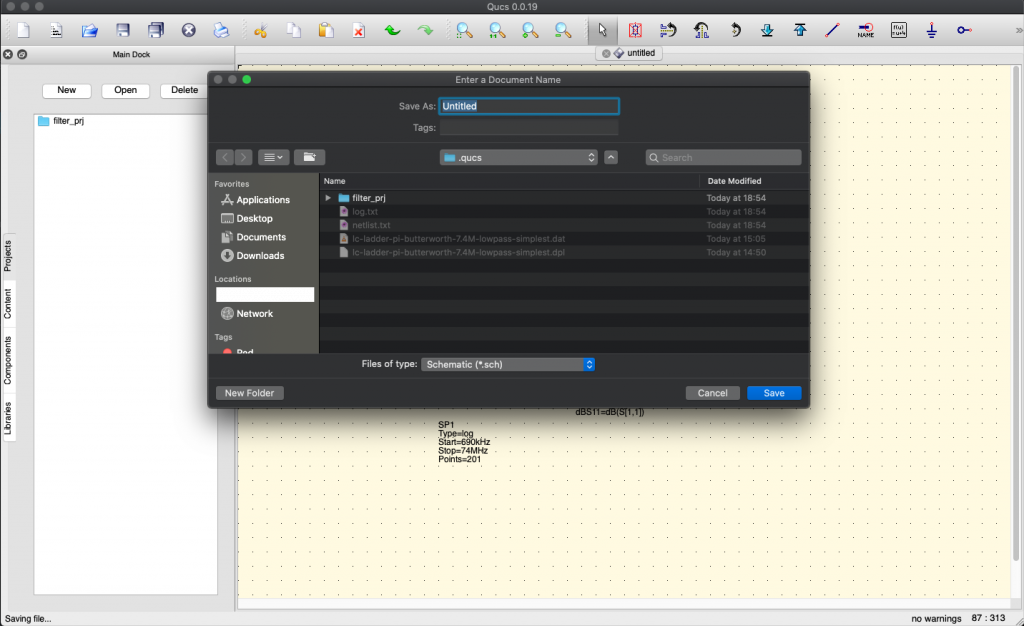
Task: Click the Delete project button
Action: [x=184, y=90]
